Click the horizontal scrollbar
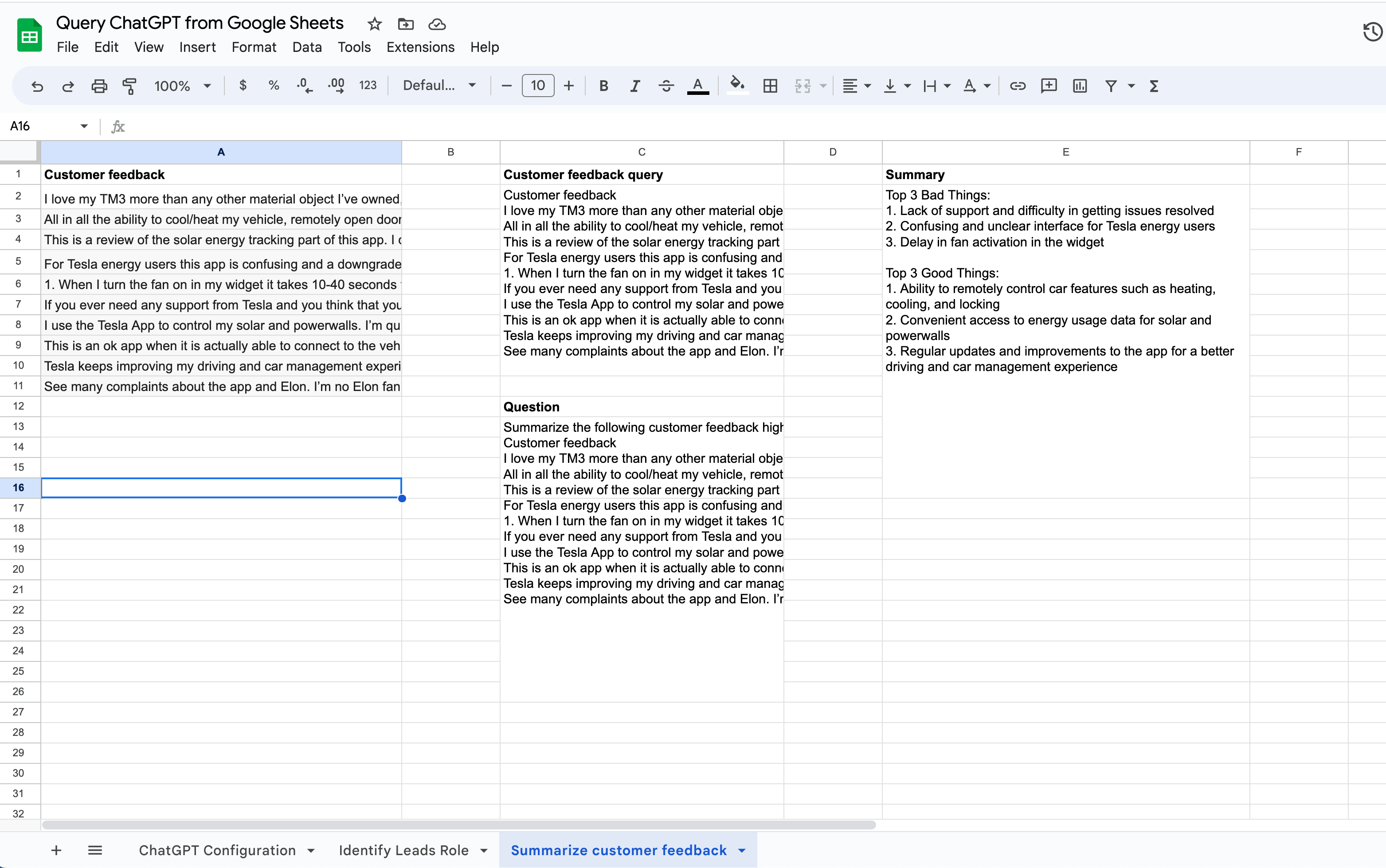Image resolution: width=1386 pixels, height=868 pixels. [459, 825]
